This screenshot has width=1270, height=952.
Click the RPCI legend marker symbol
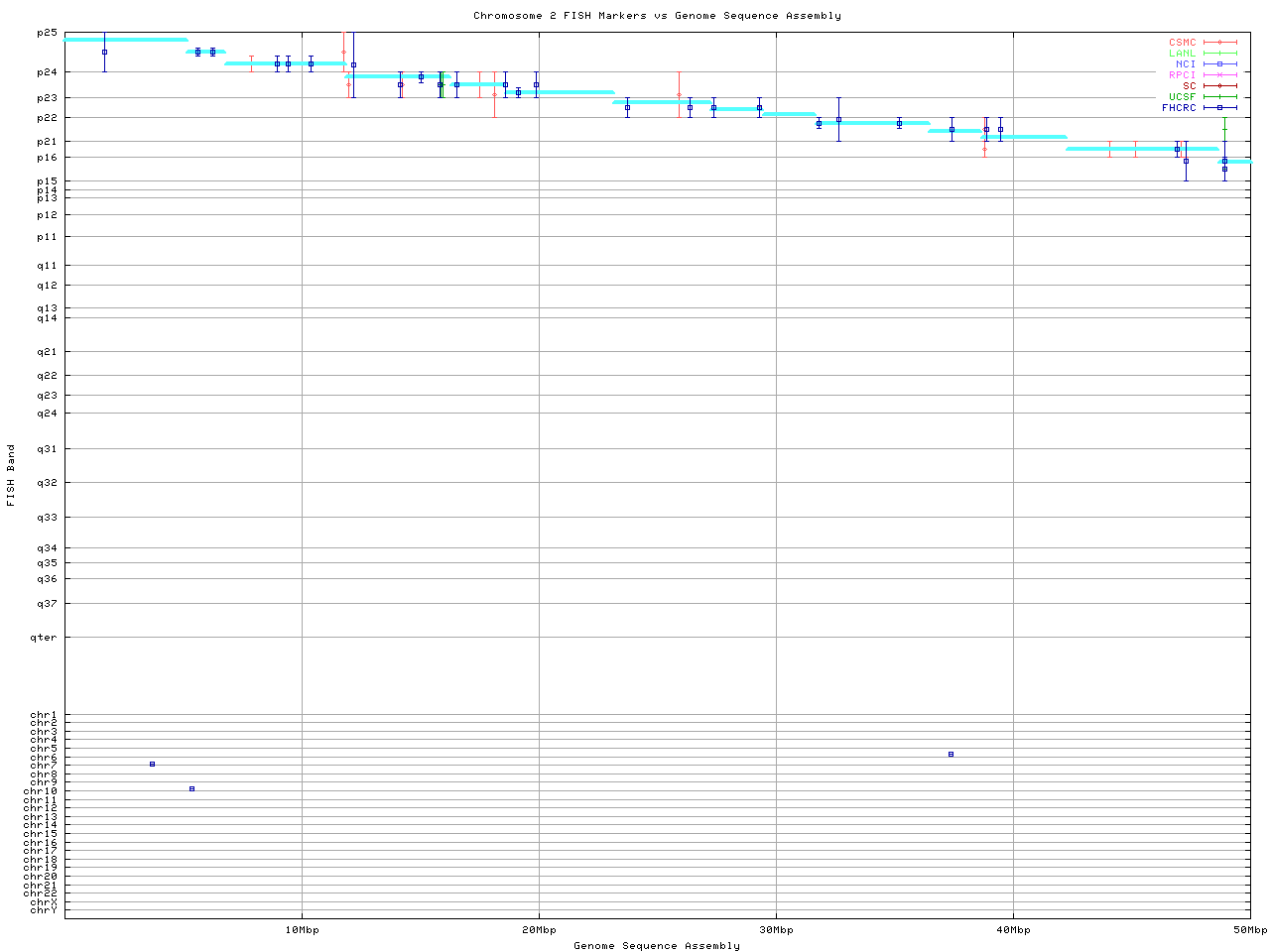[x=1219, y=75]
